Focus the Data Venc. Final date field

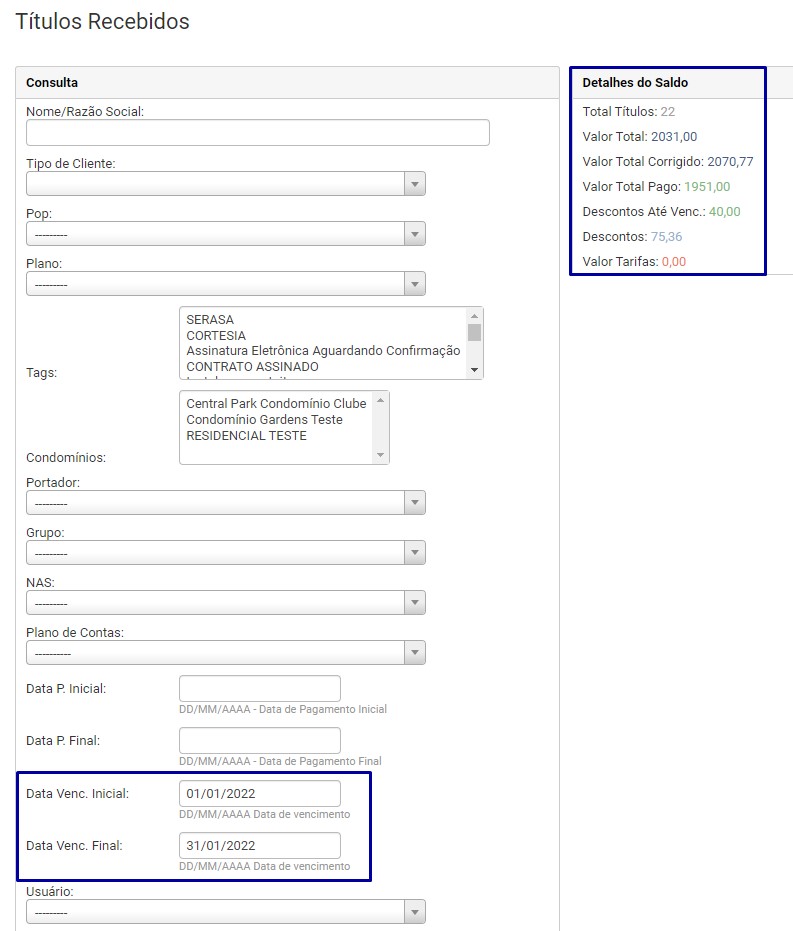(x=259, y=846)
